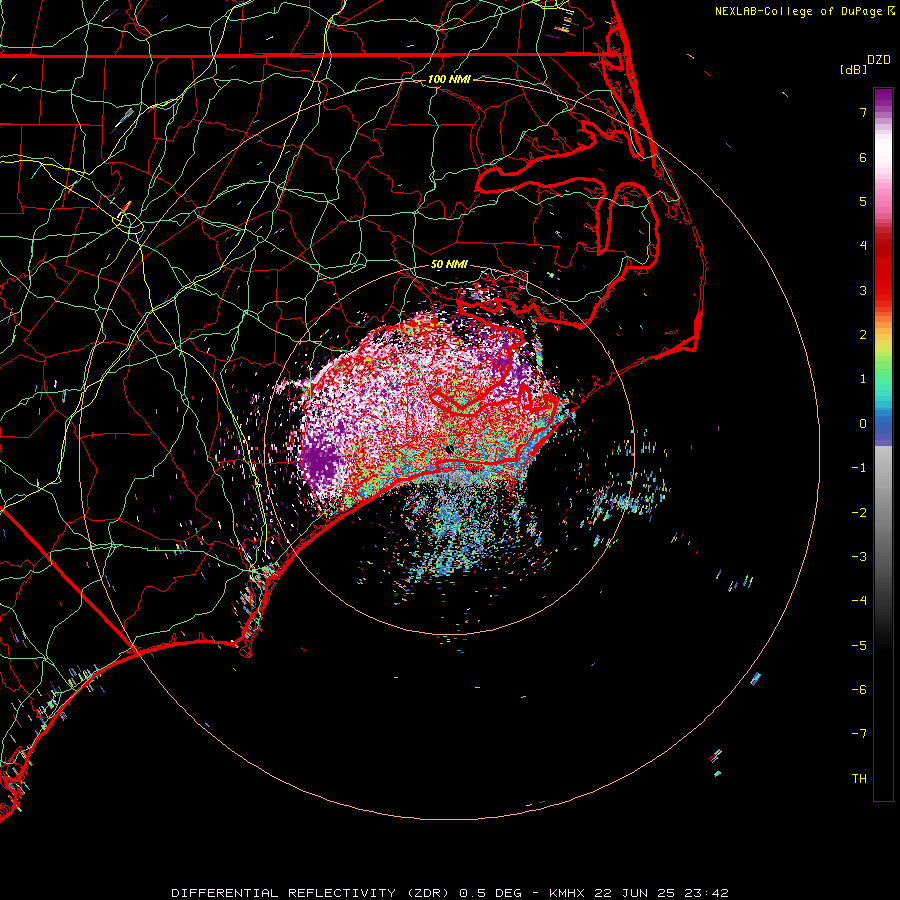Click the 50 NMI range ring label
The width and height of the screenshot is (900, 900).
[x=449, y=264]
